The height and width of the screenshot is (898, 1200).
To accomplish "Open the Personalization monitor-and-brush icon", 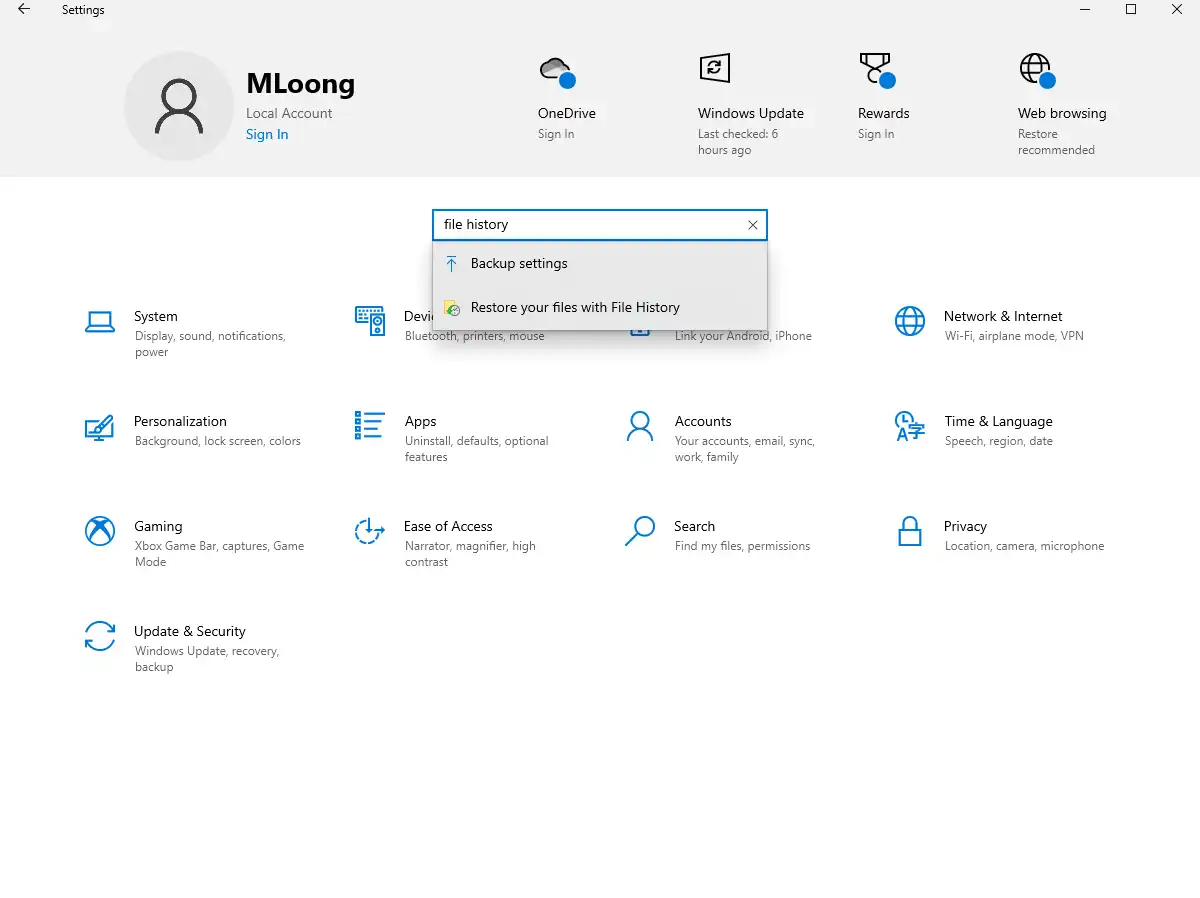I will point(99,427).
